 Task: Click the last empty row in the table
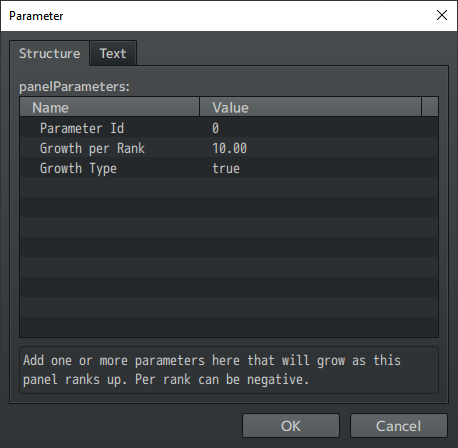coord(229,327)
